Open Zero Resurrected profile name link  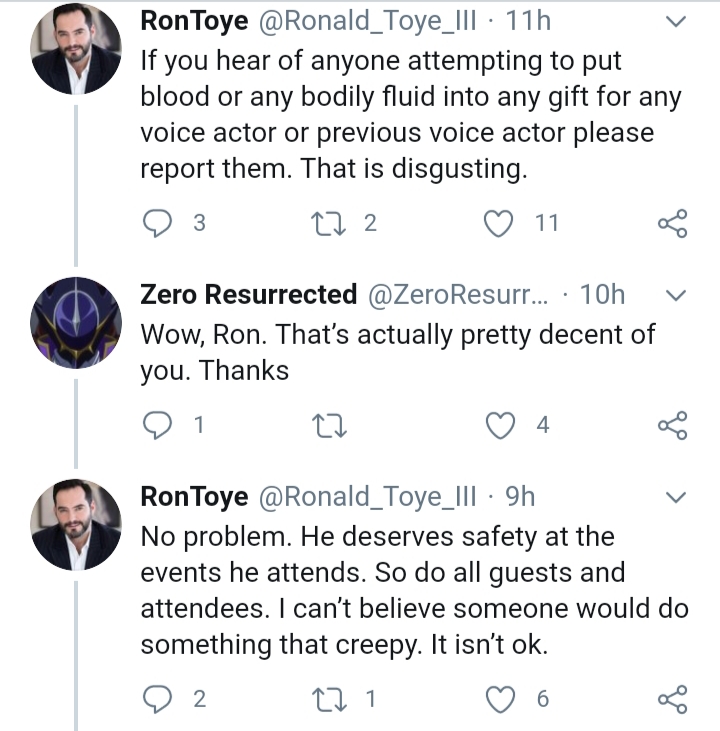click(249, 295)
